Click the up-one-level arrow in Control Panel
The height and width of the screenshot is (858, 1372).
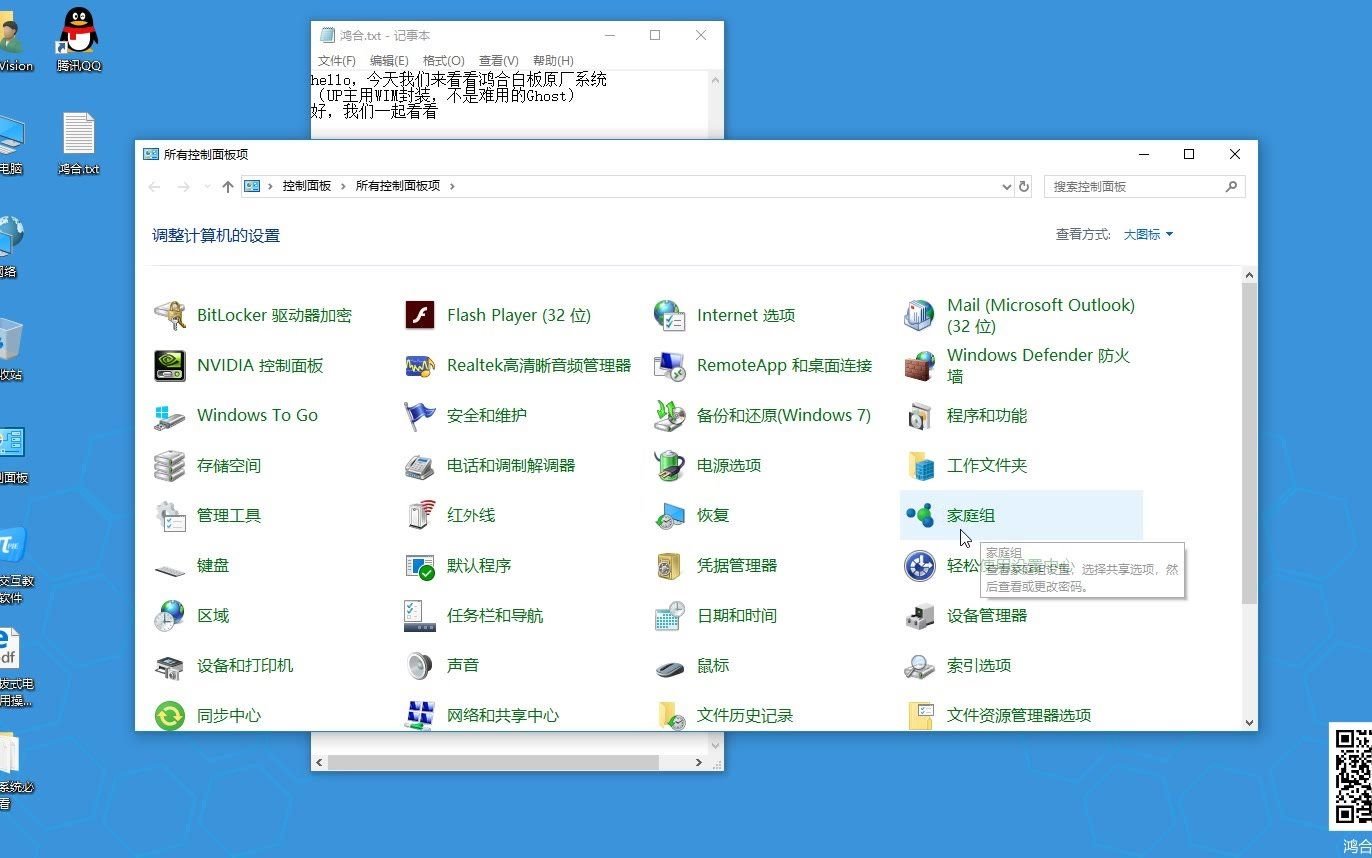click(x=228, y=186)
